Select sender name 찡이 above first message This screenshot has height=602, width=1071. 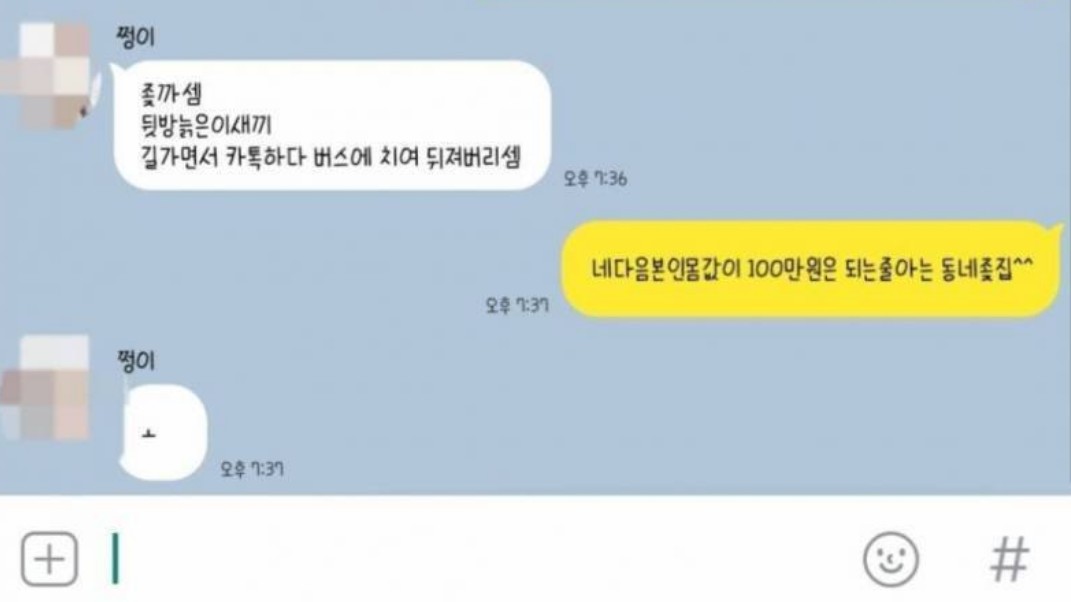[x=136, y=36]
